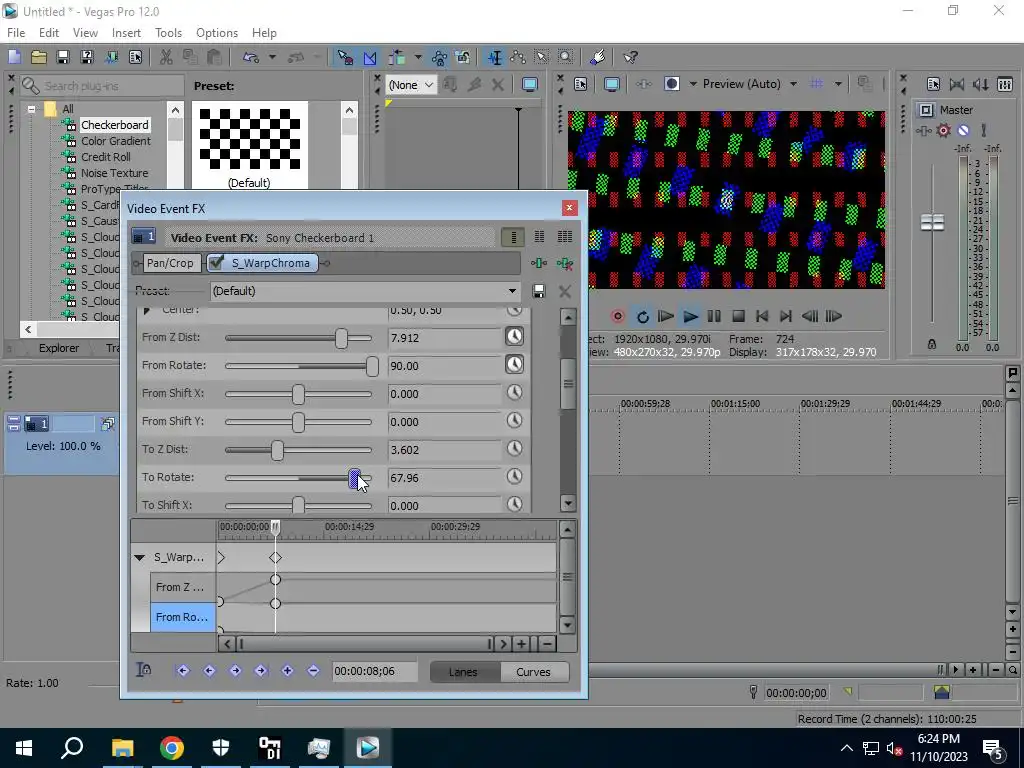Viewport: 1024px width, 768px height.
Task: Select the Pan/Crop chain button
Action: click(170, 263)
